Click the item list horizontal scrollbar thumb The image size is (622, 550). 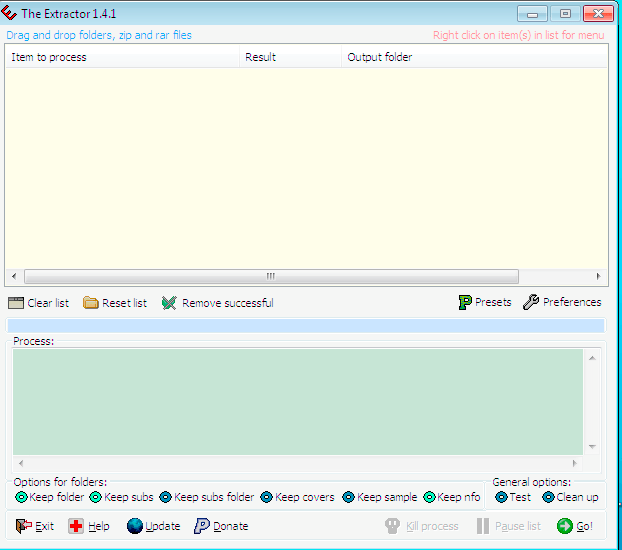[271, 276]
